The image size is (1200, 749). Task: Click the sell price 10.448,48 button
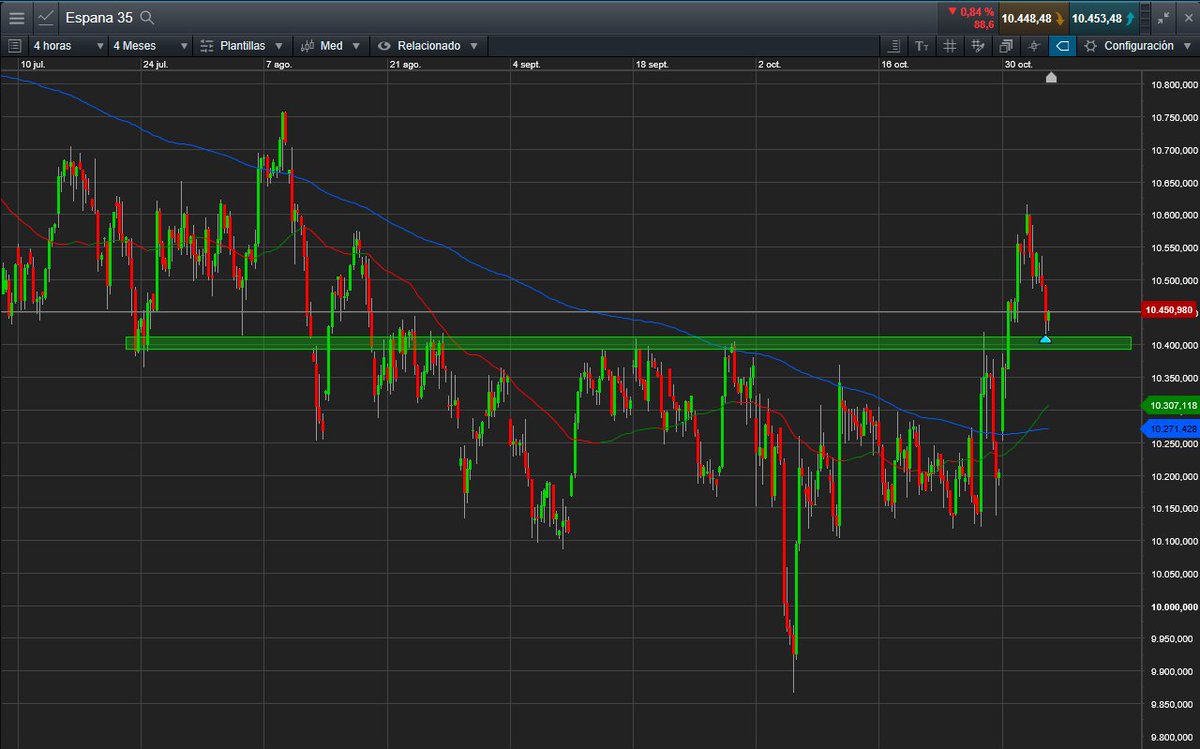1033,18
